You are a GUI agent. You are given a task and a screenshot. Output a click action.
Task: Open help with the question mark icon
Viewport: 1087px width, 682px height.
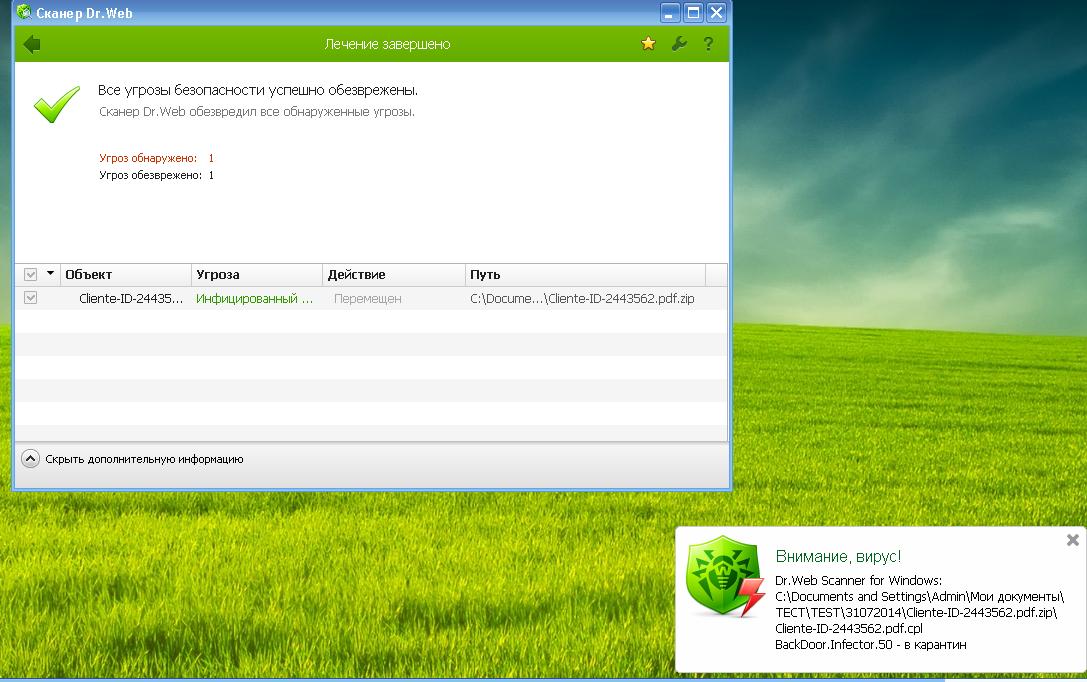pos(708,44)
